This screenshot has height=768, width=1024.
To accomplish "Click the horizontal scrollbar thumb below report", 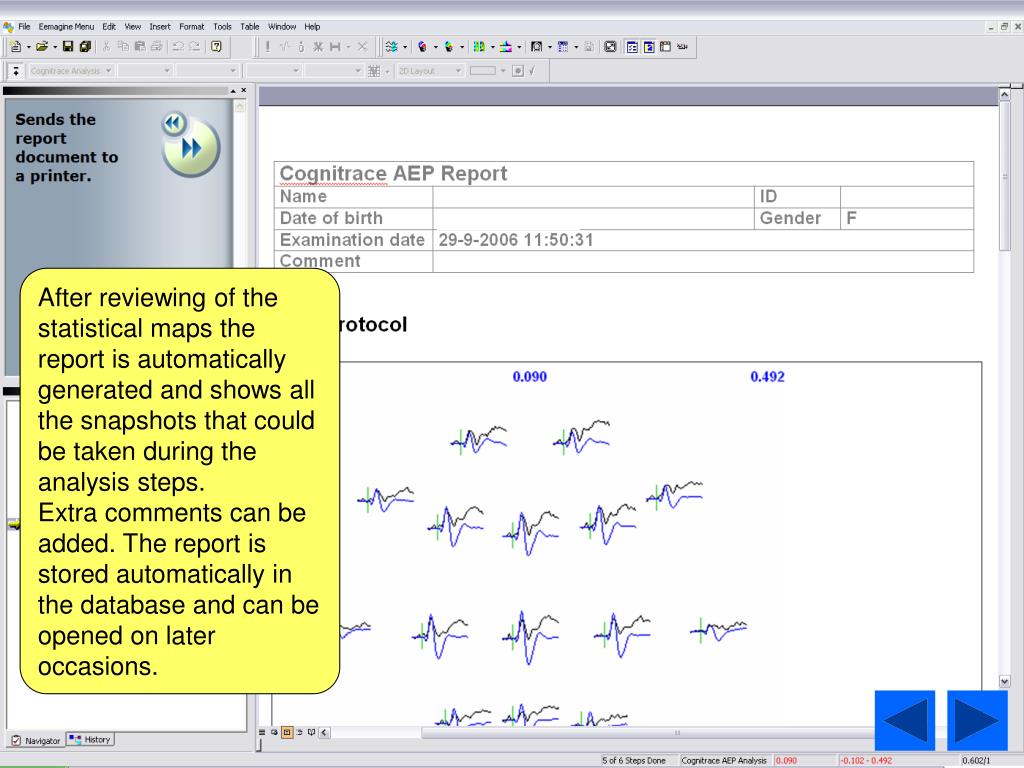I will pos(647,733).
